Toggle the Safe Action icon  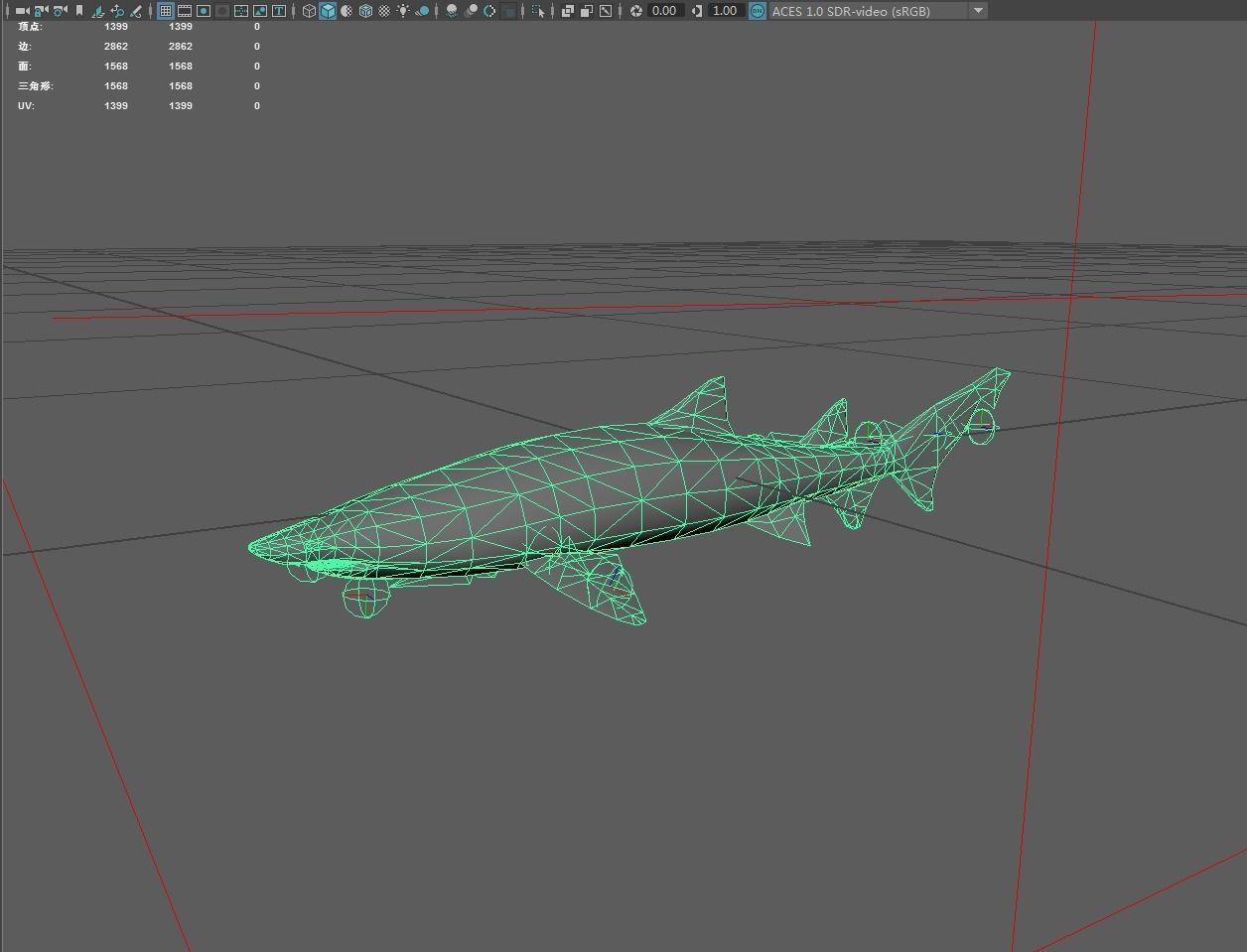click(x=260, y=11)
